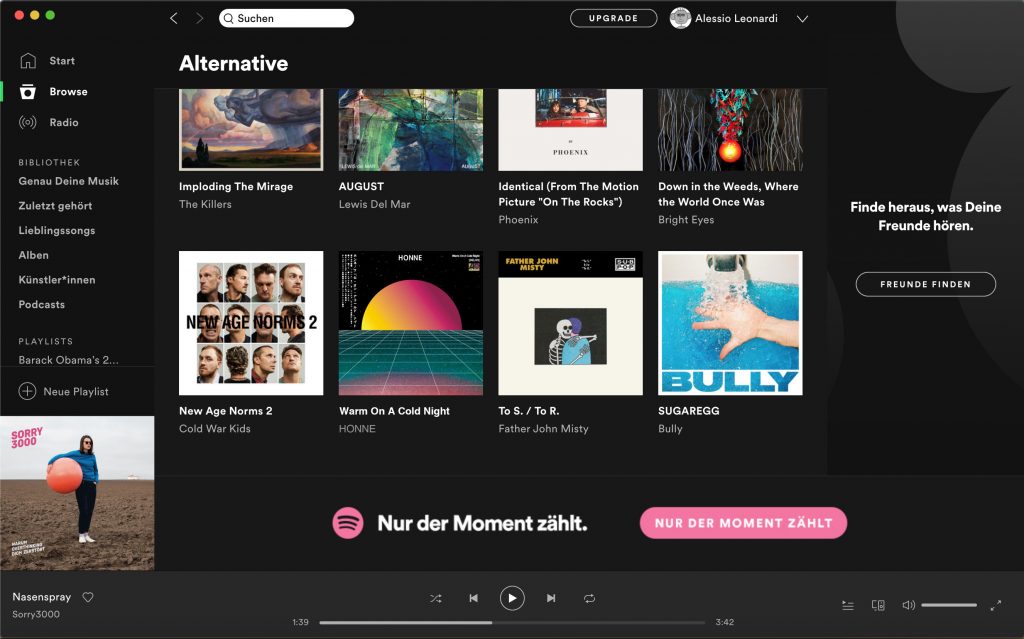
Task: Click the Suchen search field
Action: click(x=287, y=18)
